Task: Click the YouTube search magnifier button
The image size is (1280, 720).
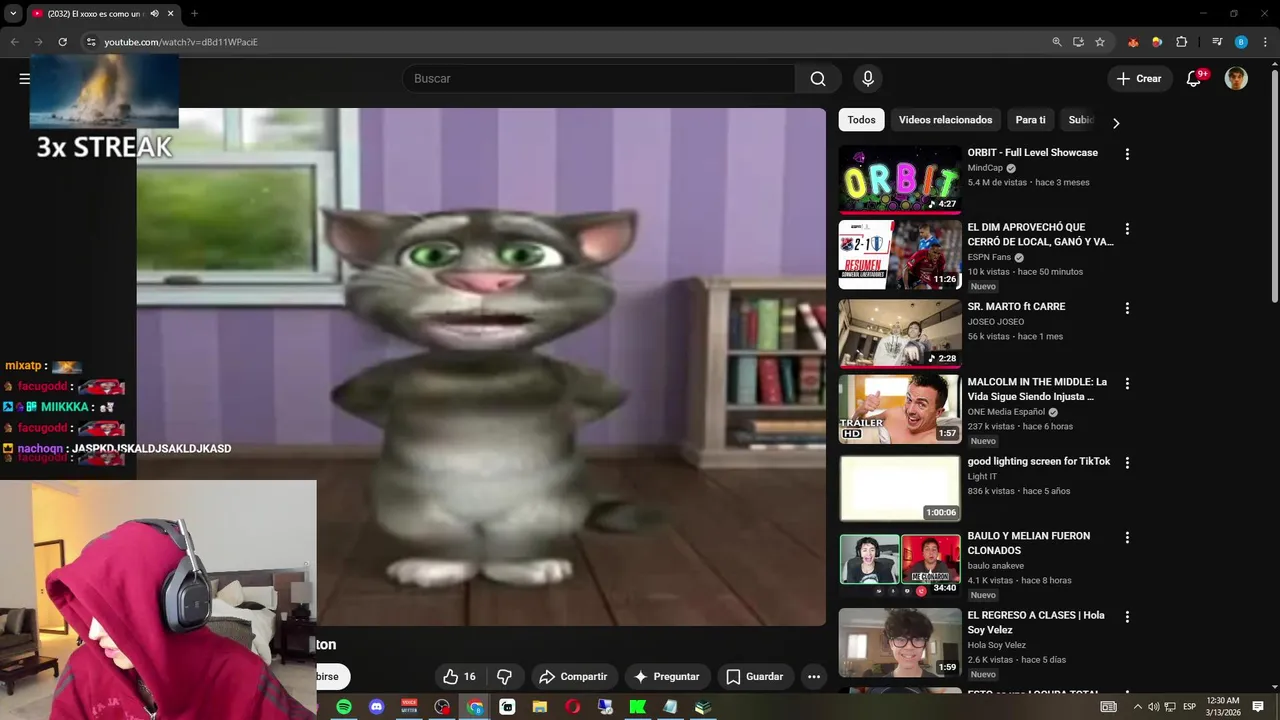Action: pyautogui.click(x=818, y=79)
